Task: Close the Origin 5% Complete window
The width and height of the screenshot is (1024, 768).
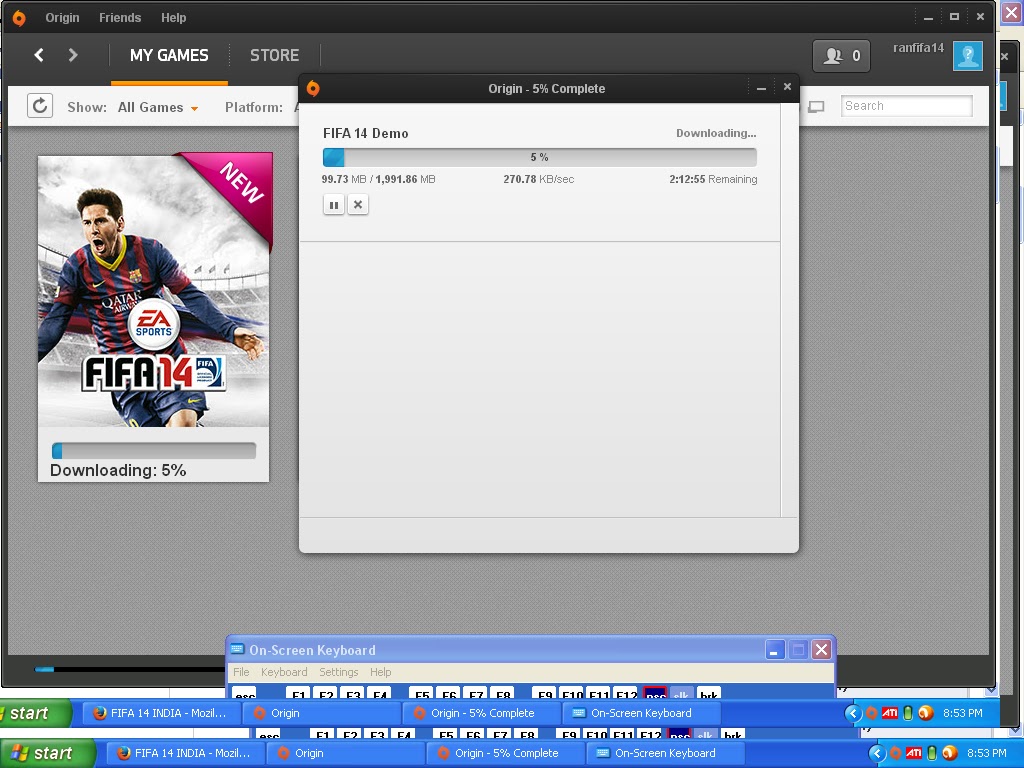Action: click(x=787, y=87)
